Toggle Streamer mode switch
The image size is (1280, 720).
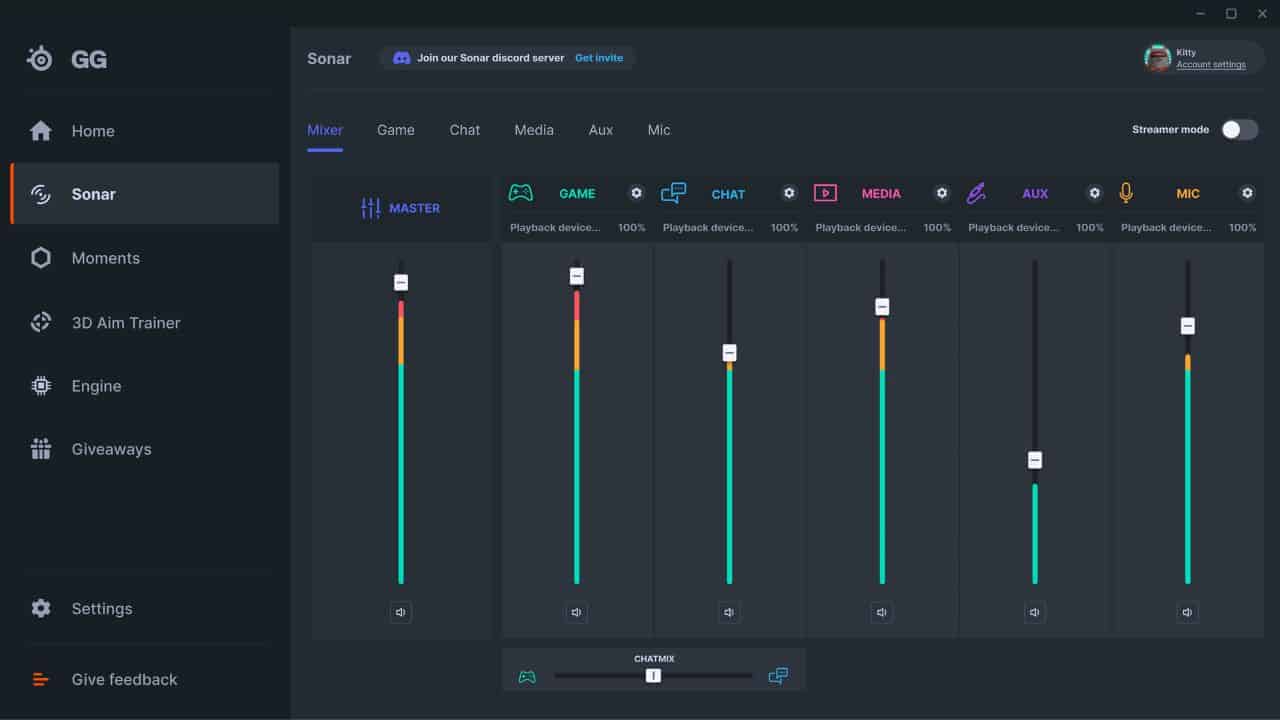pos(1240,130)
